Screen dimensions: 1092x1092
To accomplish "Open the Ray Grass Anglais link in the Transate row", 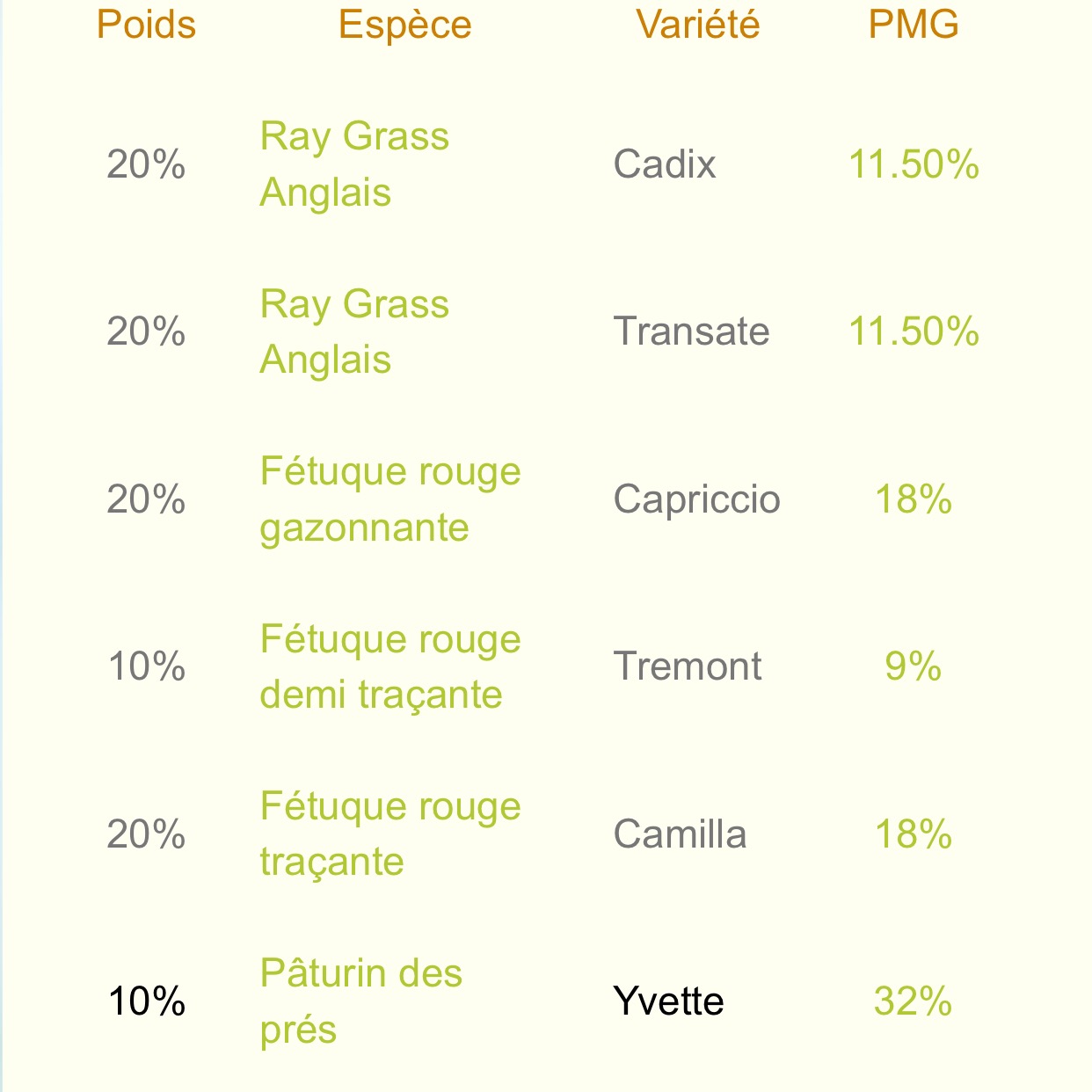I will pyautogui.click(x=354, y=331).
